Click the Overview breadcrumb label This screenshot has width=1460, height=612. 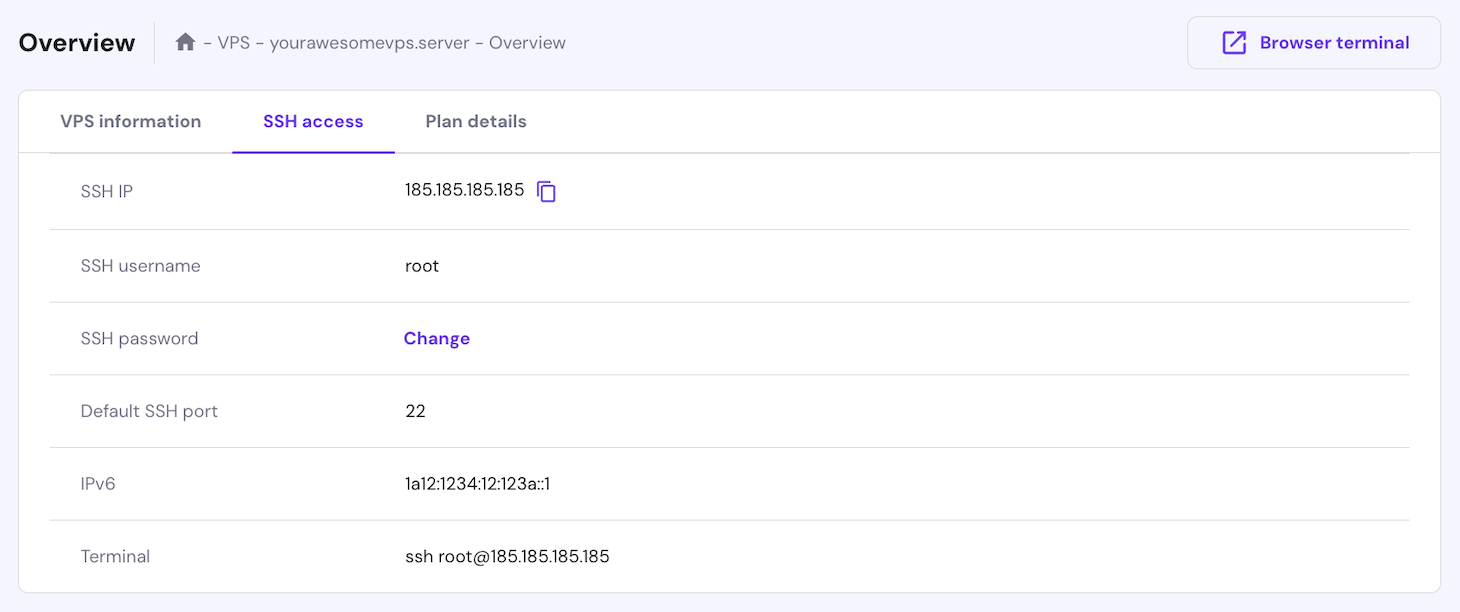527,42
